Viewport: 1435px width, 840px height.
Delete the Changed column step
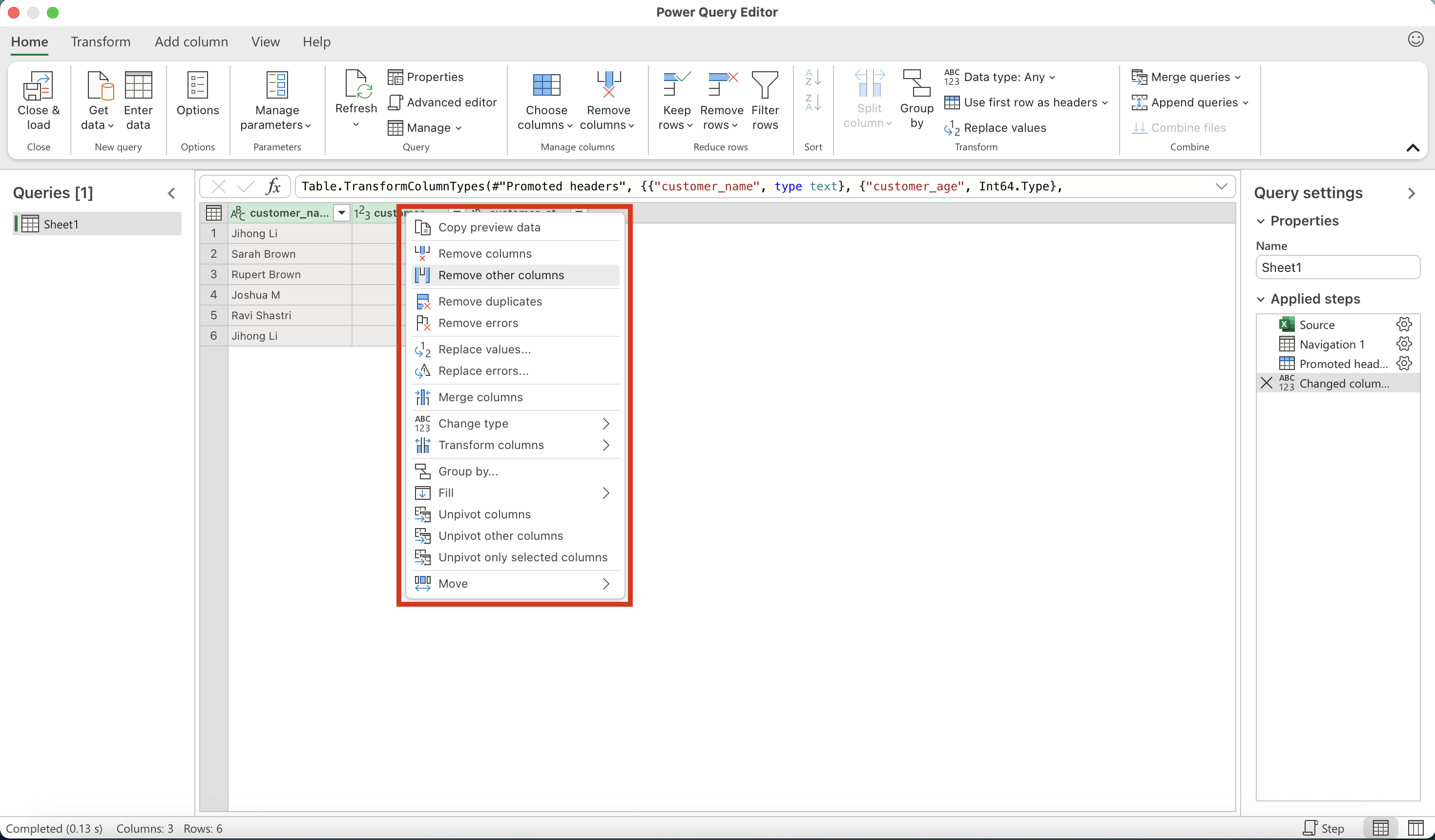[1266, 383]
